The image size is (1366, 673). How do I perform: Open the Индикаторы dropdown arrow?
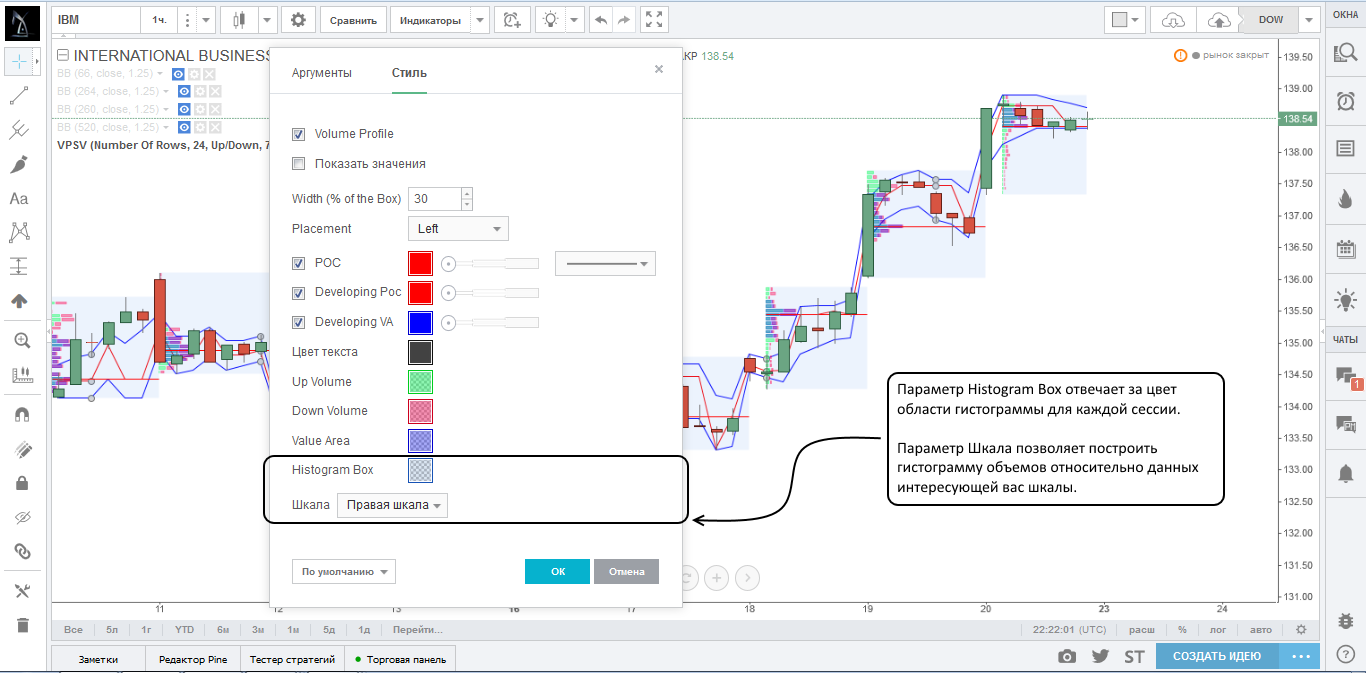[479, 19]
